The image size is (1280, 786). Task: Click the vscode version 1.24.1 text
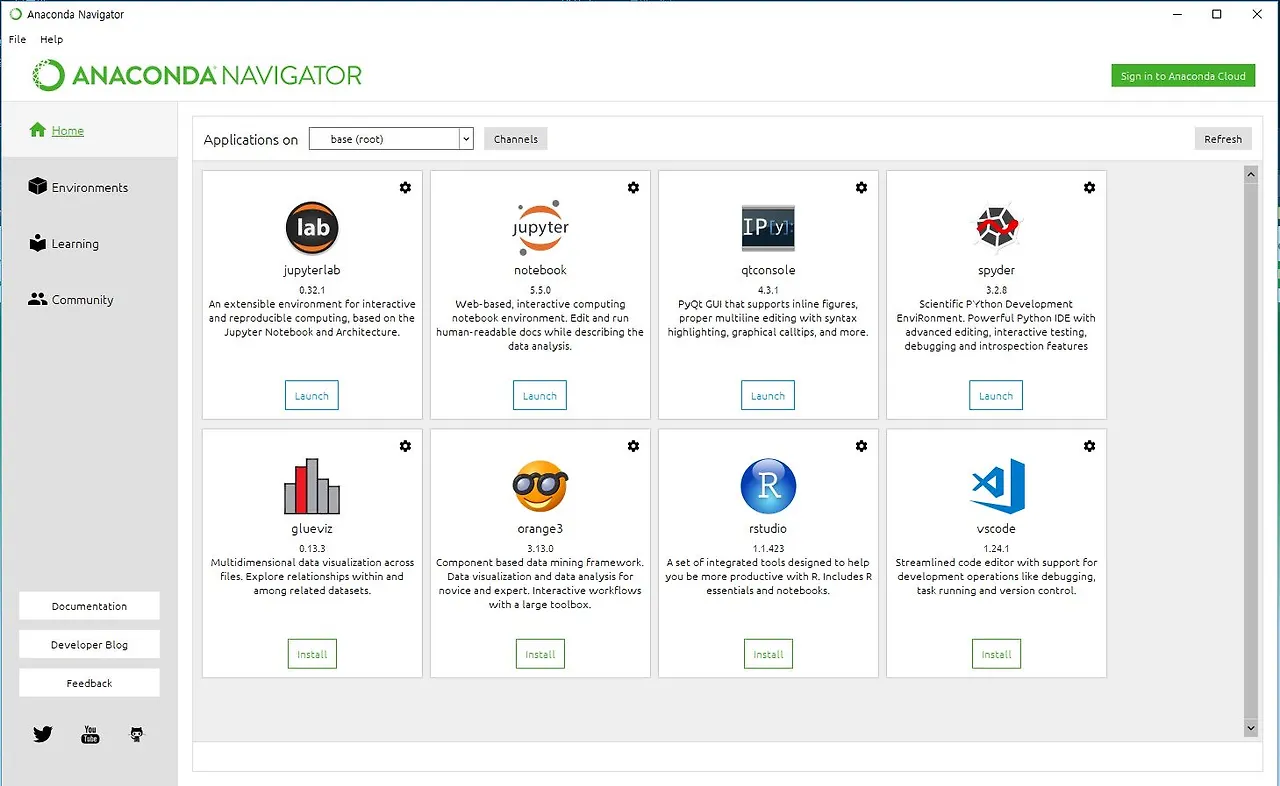click(996, 548)
